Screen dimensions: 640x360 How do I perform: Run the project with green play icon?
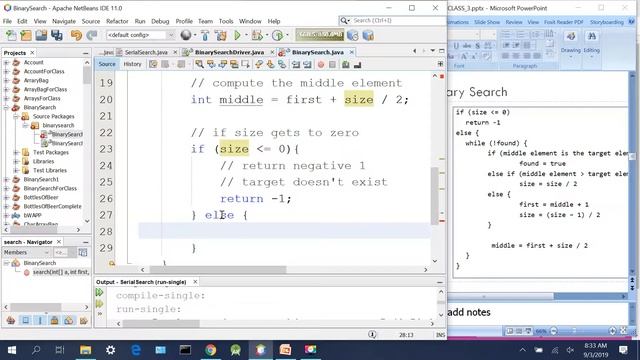tap(237, 36)
